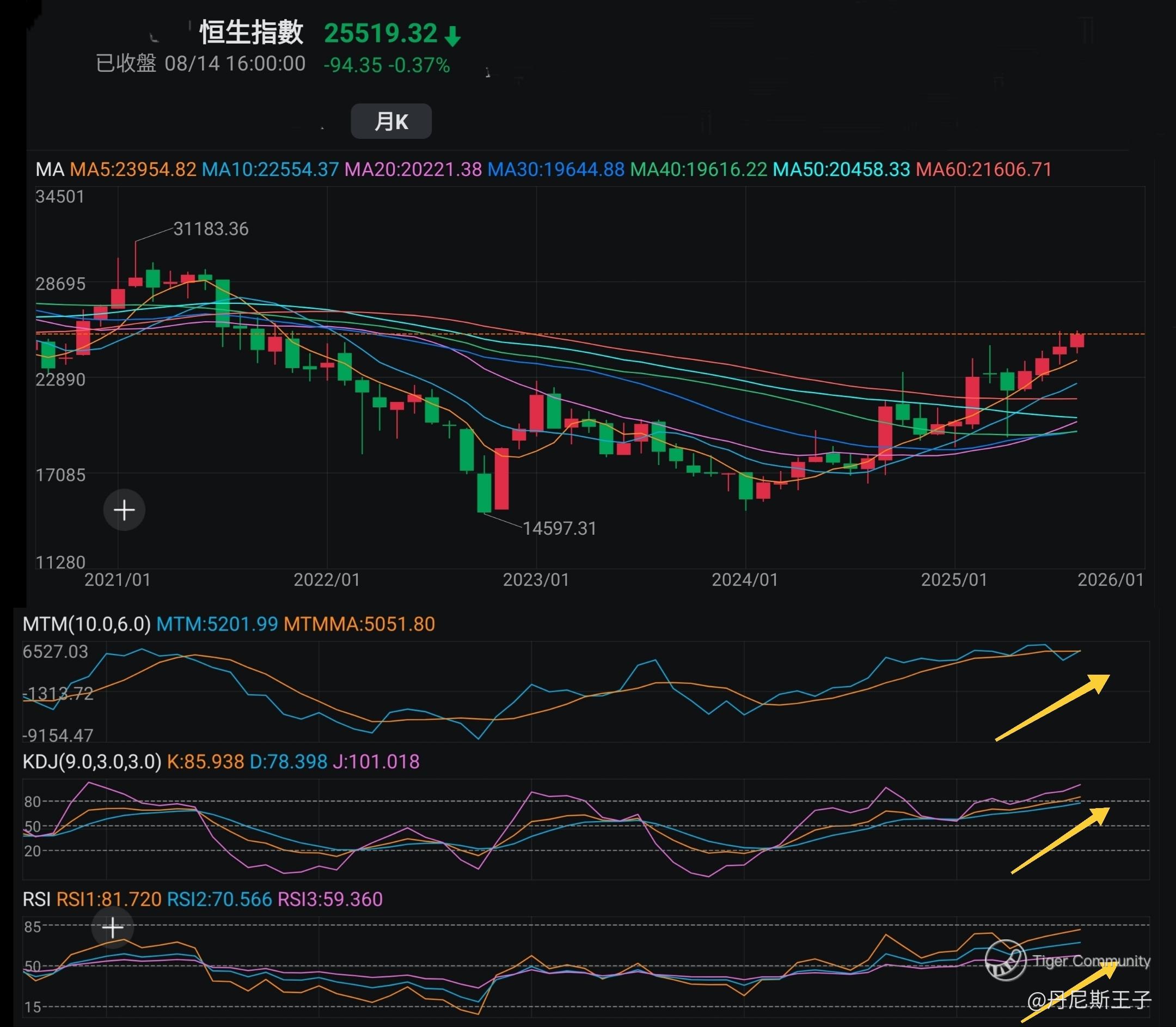Click the RSI indicator name label
1176x1027 pixels.
click(36, 899)
